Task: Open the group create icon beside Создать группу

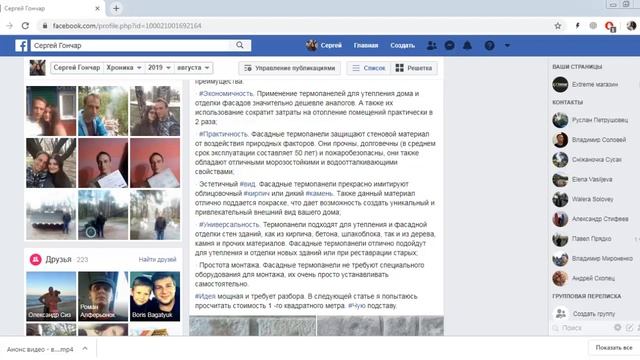Action: [561, 313]
